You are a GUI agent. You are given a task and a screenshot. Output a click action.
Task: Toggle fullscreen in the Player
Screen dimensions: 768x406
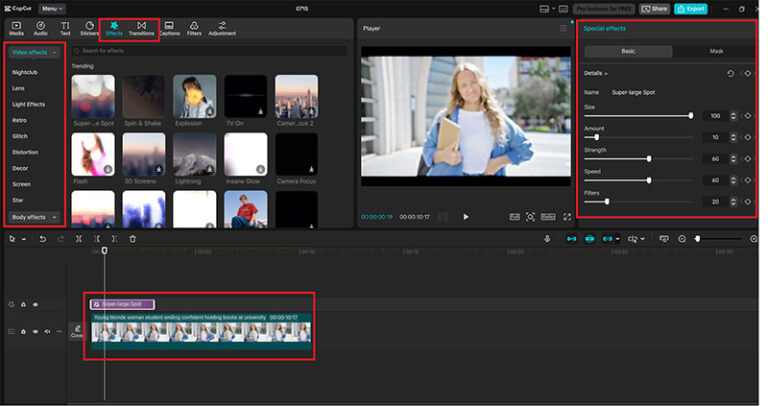click(567, 217)
